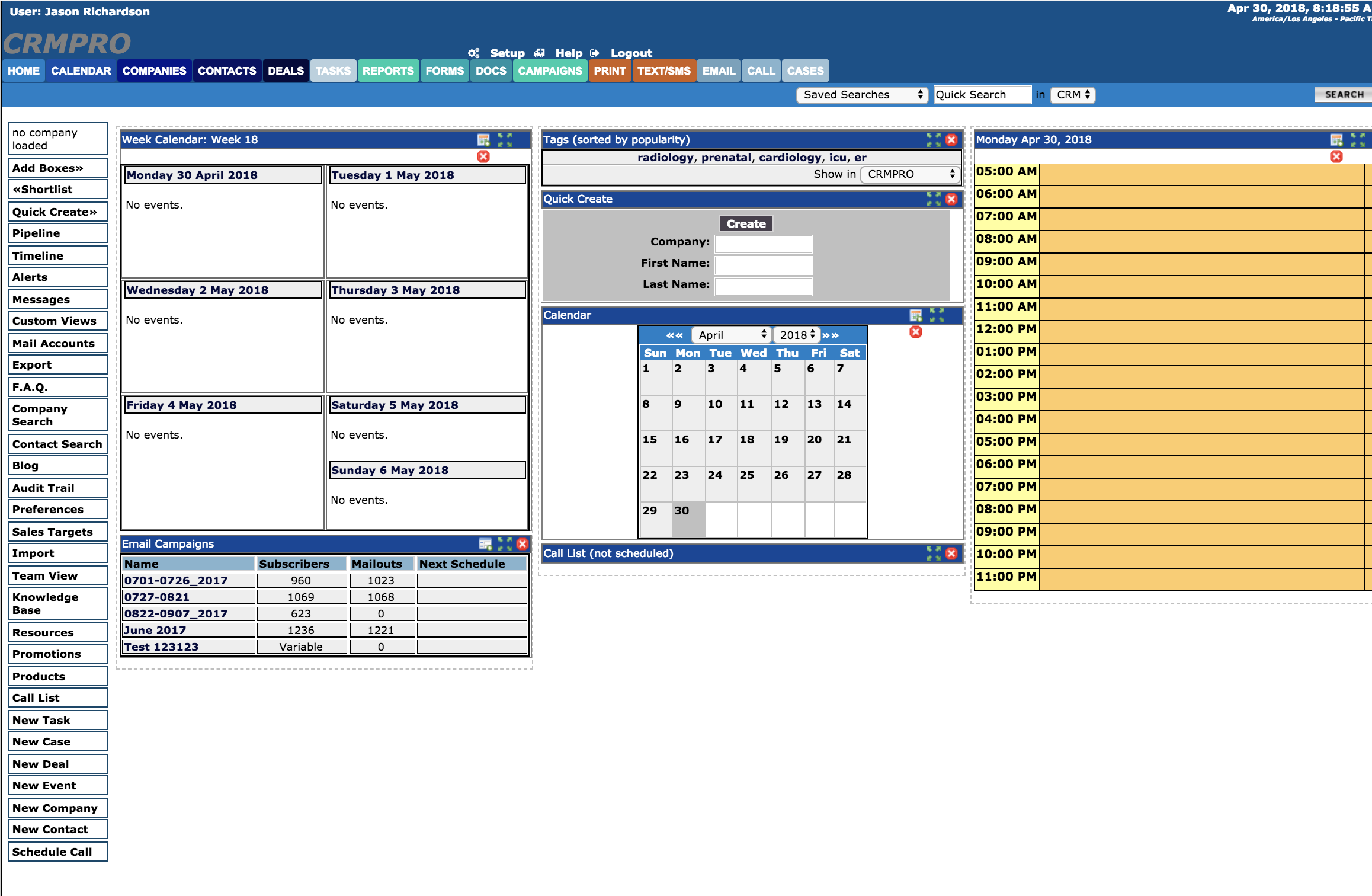The width and height of the screenshot is (1372, 896).
Task: Focus the Quick Search field
Action: tap(982, 95)
